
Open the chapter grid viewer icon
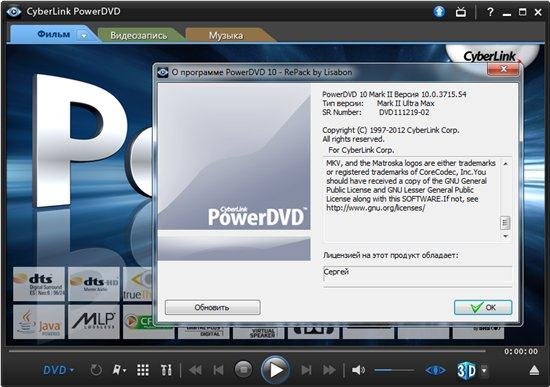[143, 370]
